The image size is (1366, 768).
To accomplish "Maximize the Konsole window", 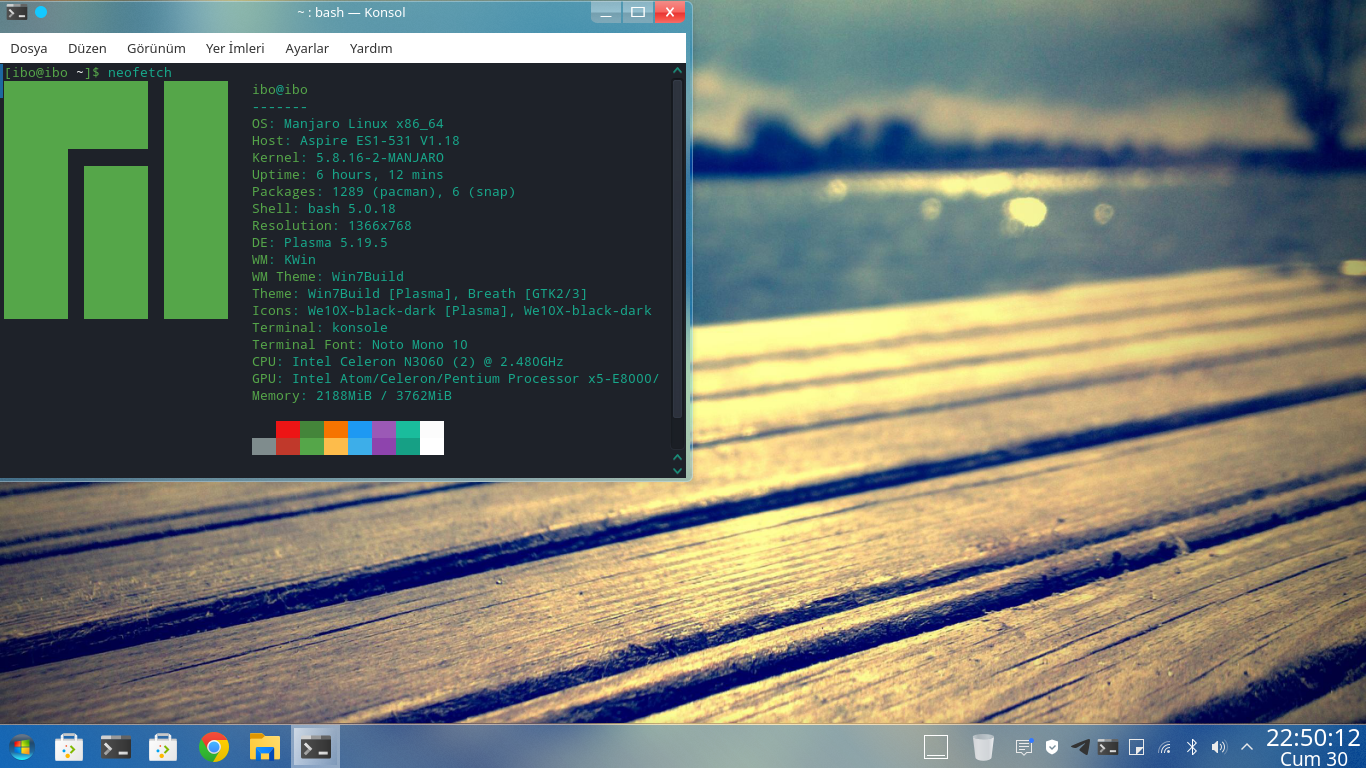I will (x=637, y=12).
